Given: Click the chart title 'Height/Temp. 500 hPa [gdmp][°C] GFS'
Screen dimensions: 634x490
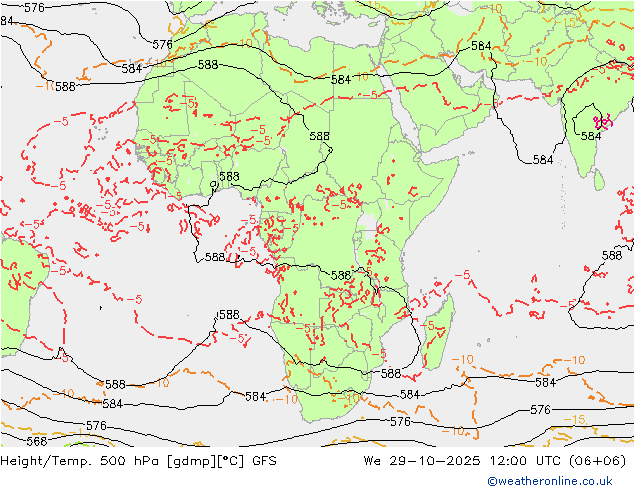Looking at the screenshot, I should tap(138, 461).
